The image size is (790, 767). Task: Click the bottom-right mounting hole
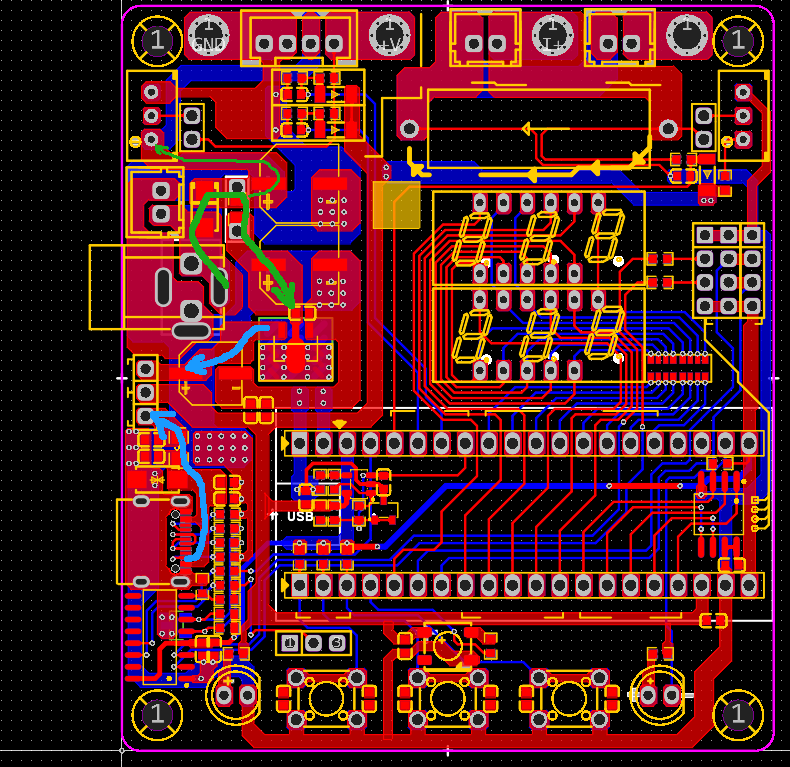tap(739, 714)
